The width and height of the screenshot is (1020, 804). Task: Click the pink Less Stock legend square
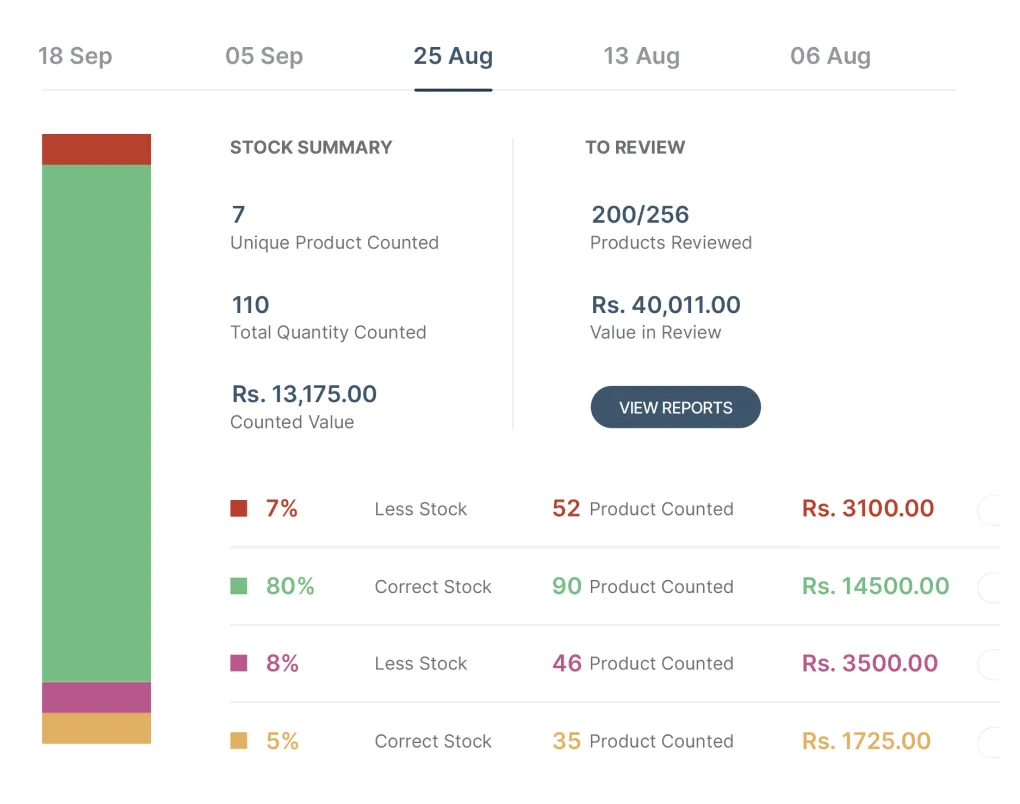[x=240, y=663]
